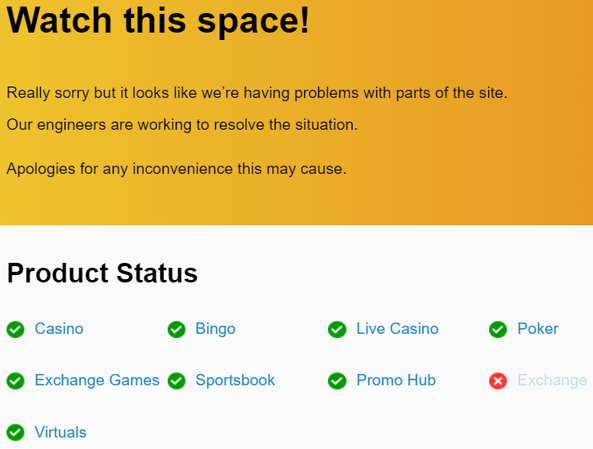Click the green check icon beside Bingo
This screenshot has height=449, width=593.
pyautogui.click(x=177, y=329)
